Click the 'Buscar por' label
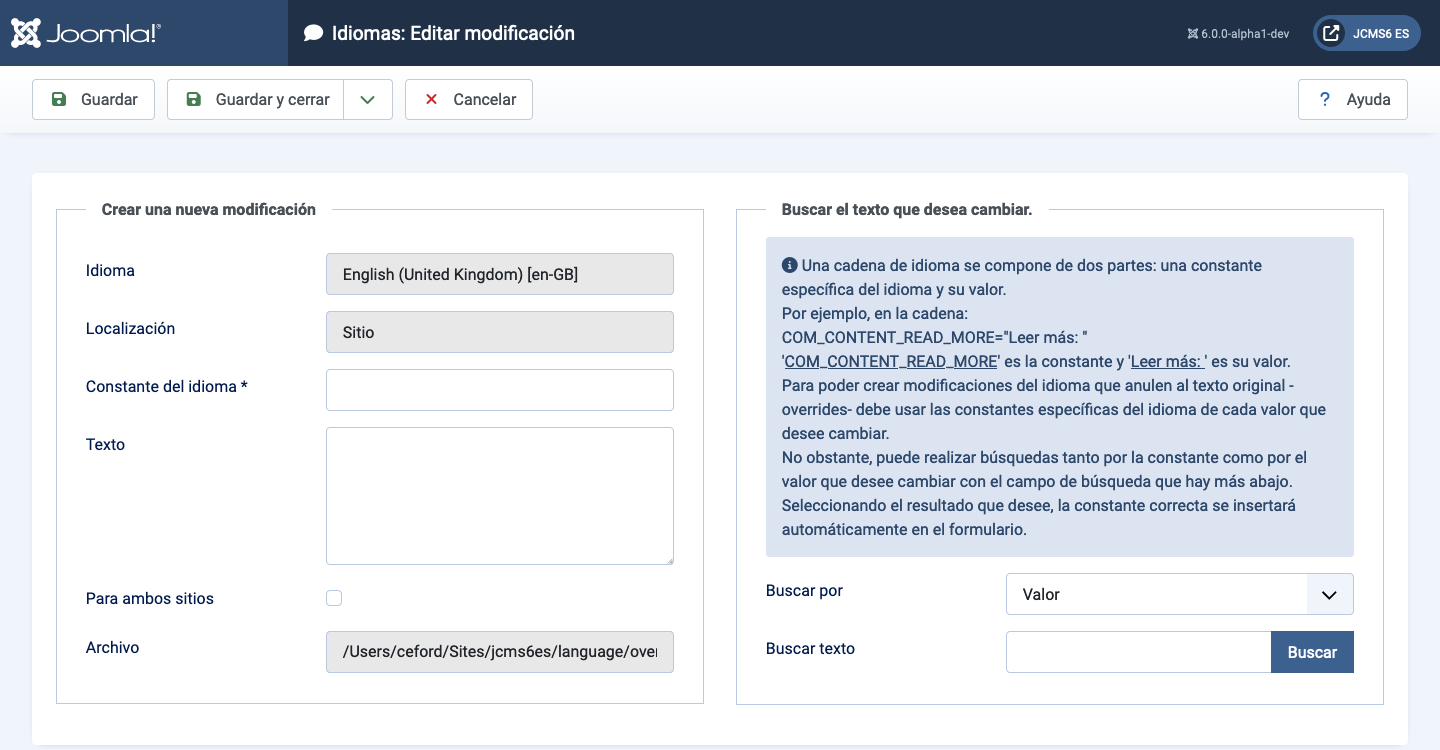Image resolution: width=1440 pixels, height=750 pixels. [x=804, y=590]
